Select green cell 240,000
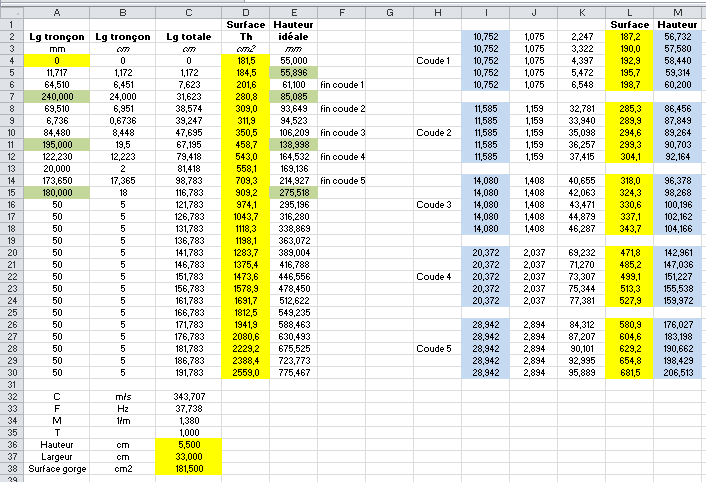The image size is (706, 482). (x=57, y=96)
